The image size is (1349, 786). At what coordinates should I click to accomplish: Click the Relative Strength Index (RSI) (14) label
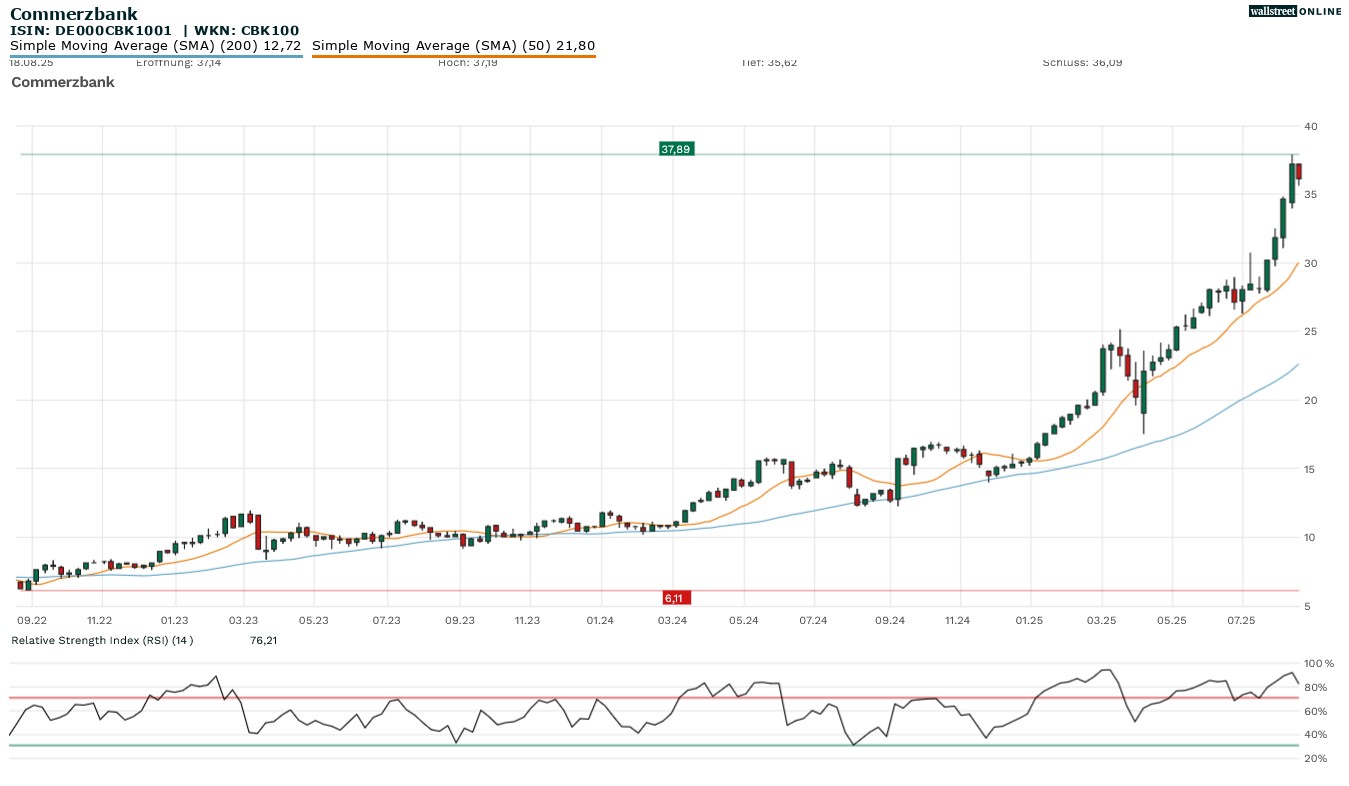102,640
